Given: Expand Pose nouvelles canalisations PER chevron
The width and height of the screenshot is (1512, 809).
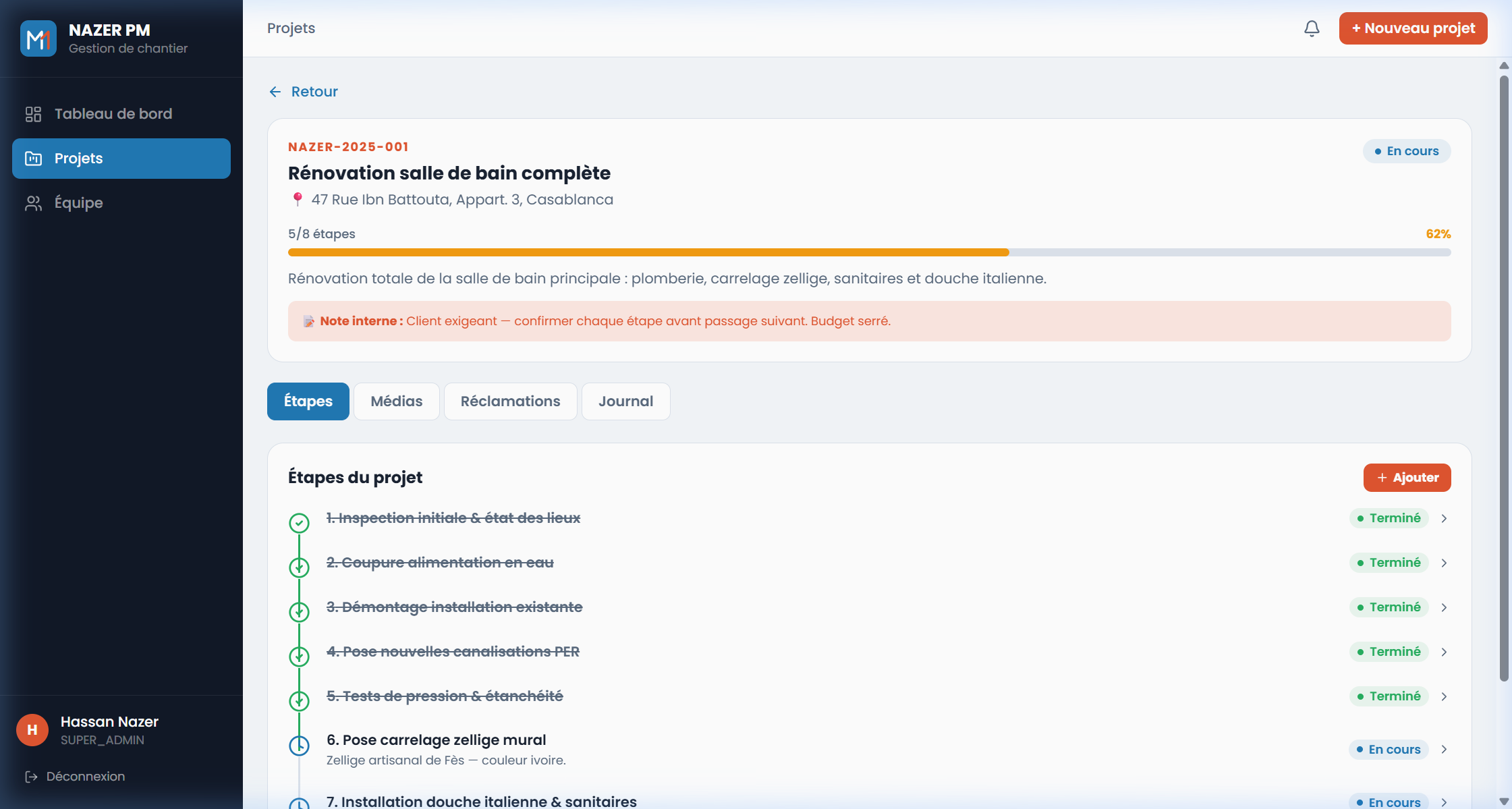Looking at the screenshot, I should (x=1444, y=652).
